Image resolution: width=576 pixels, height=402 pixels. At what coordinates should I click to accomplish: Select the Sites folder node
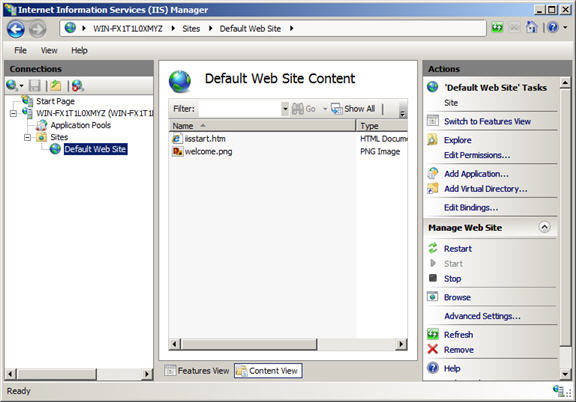tap(59, 137)
